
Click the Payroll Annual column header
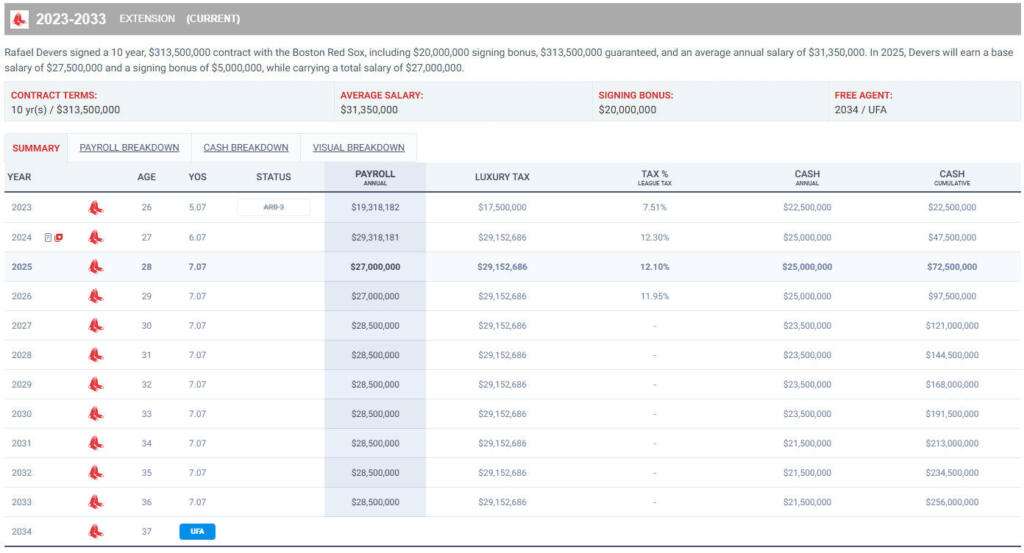pyautogui.click(x=375, y=177)
